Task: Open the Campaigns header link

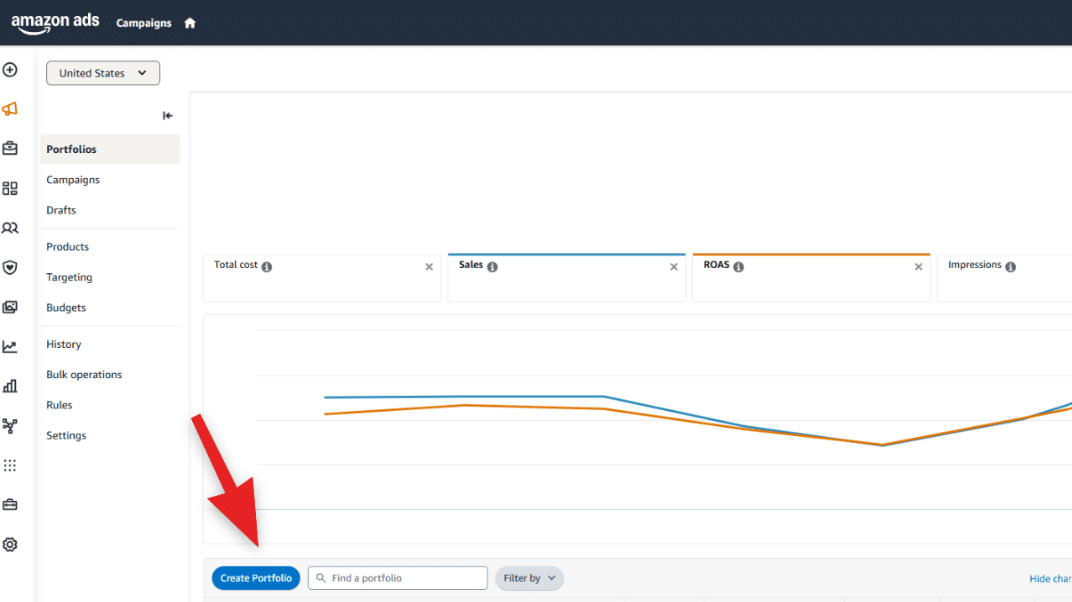Action: click(x=144, y=23)
